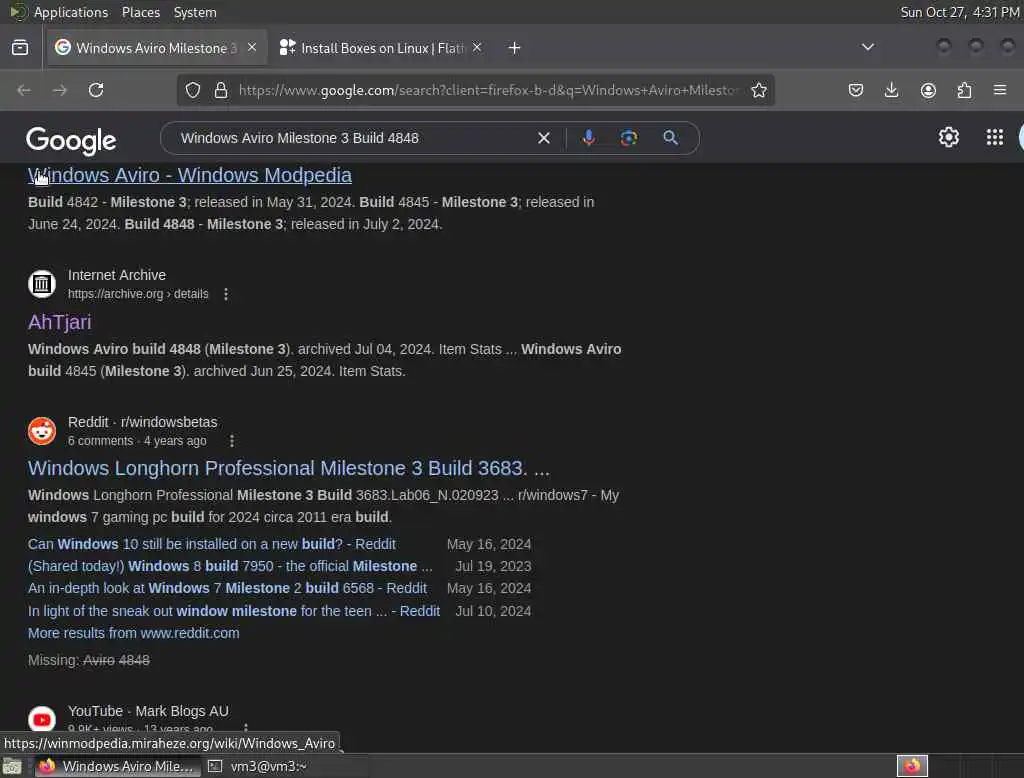1024x778 pixels.
Task: Clear the Google search box text
Action: (543, 138)
